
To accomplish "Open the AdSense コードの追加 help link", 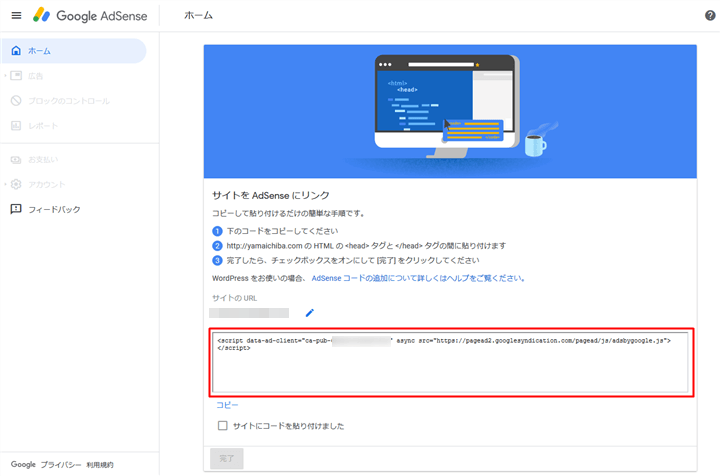I will coord(418,278).
